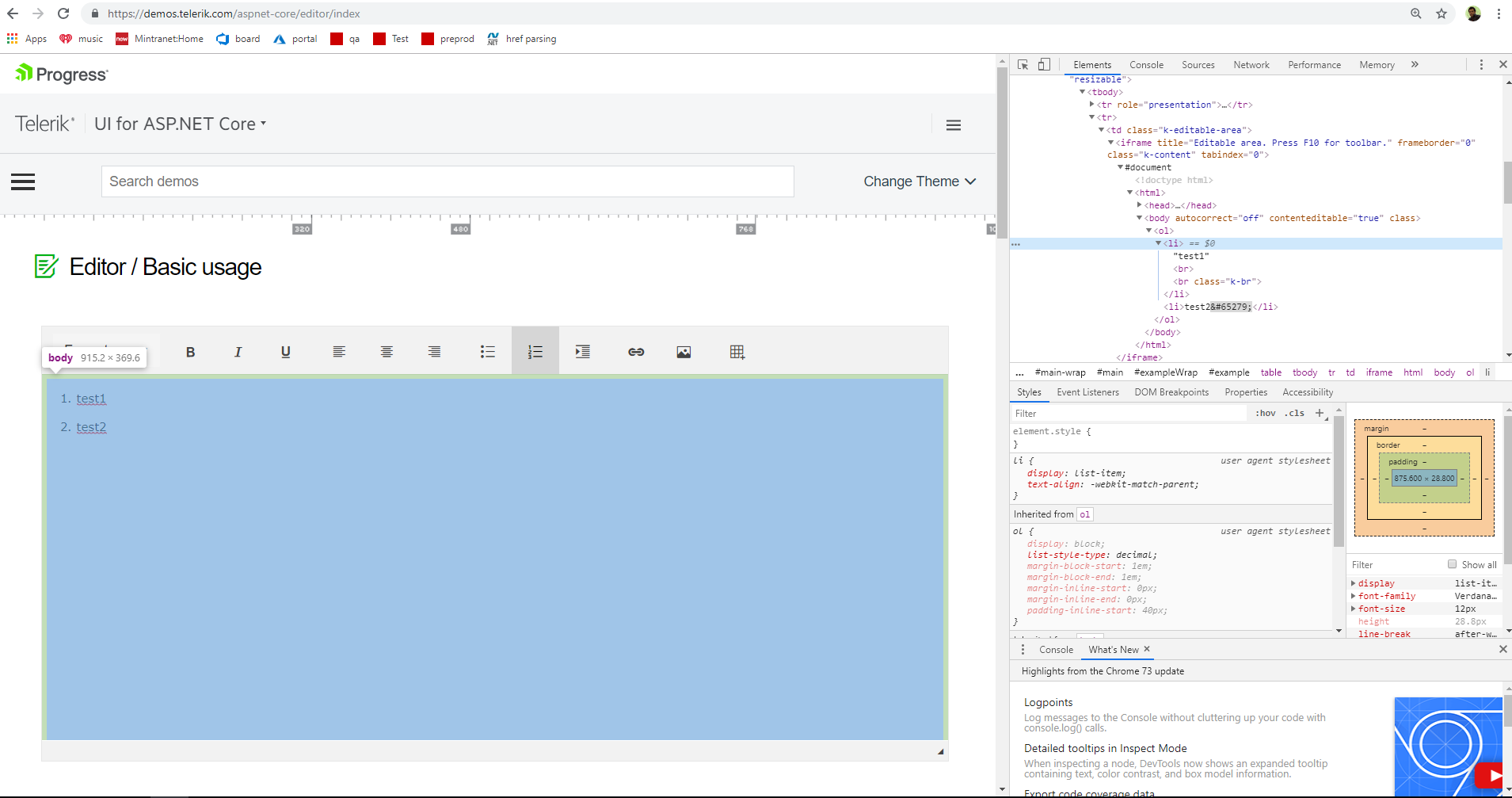Toggle the .cls class editor

pyautogui.click(x=1295, y=413)
